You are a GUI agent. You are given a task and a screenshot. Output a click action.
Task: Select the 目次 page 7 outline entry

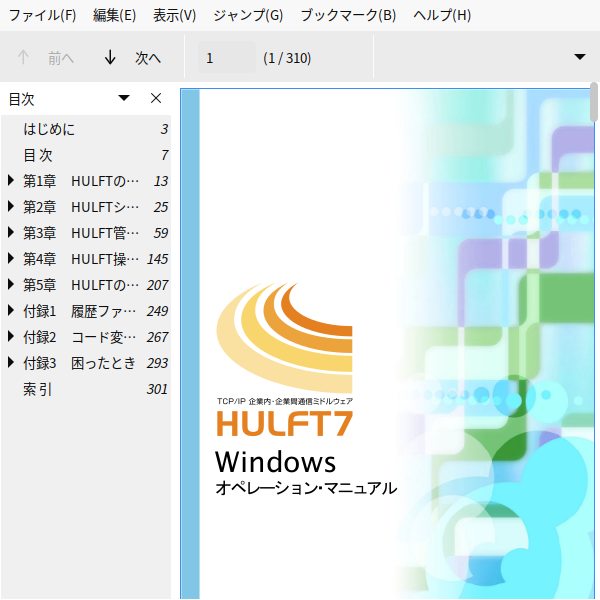[86, 155]
